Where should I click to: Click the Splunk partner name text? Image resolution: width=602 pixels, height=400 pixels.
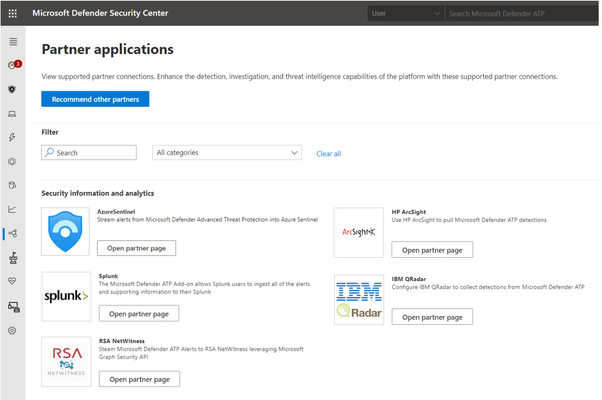coord(108,276)
